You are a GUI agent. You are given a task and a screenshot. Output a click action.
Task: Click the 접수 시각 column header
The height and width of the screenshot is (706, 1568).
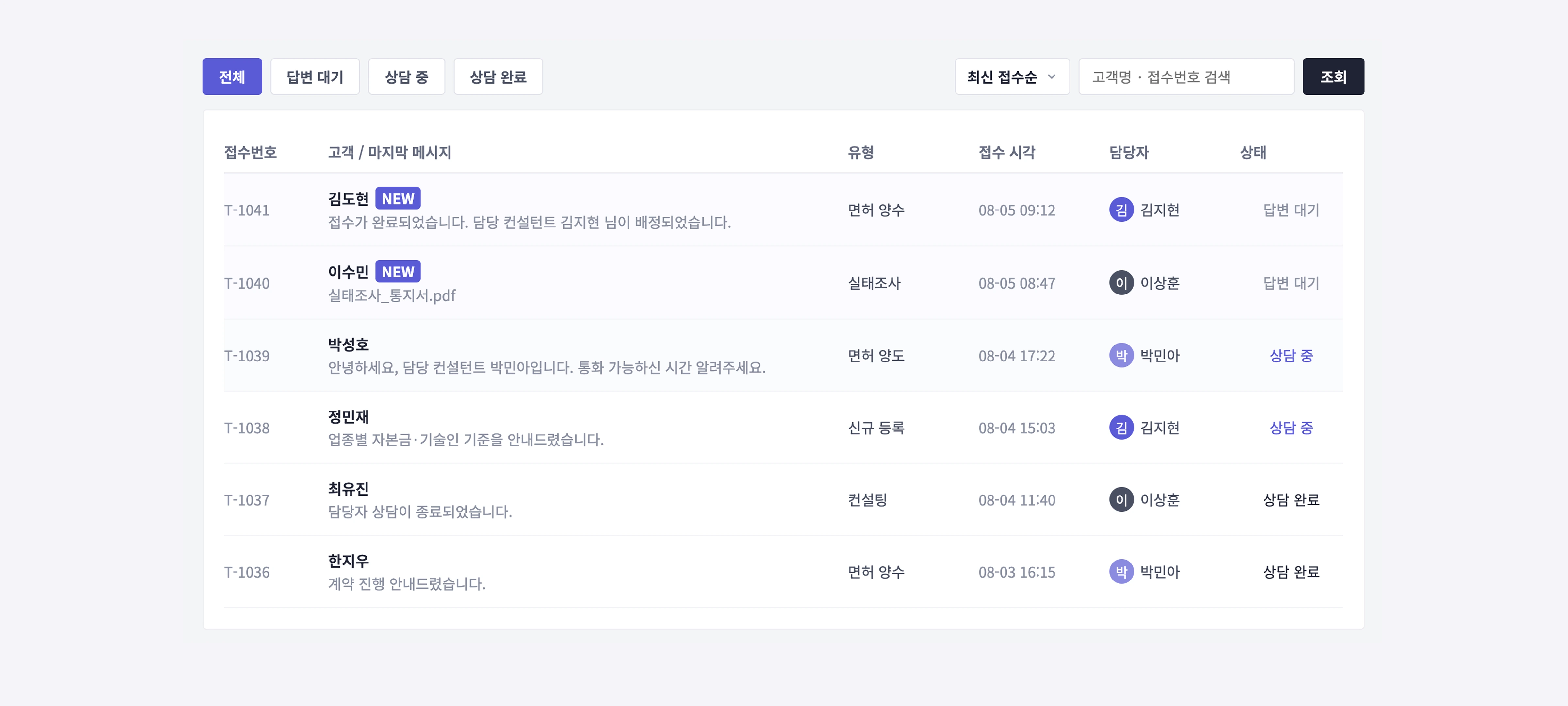1006,152
